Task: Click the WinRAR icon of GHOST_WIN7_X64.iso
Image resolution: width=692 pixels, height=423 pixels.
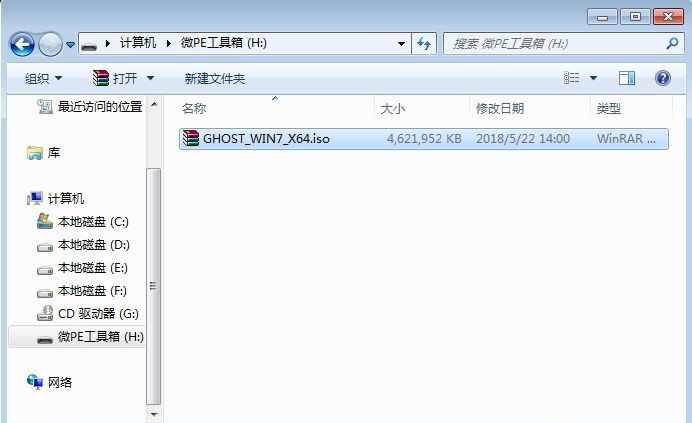Action: [x=191, y=138]
